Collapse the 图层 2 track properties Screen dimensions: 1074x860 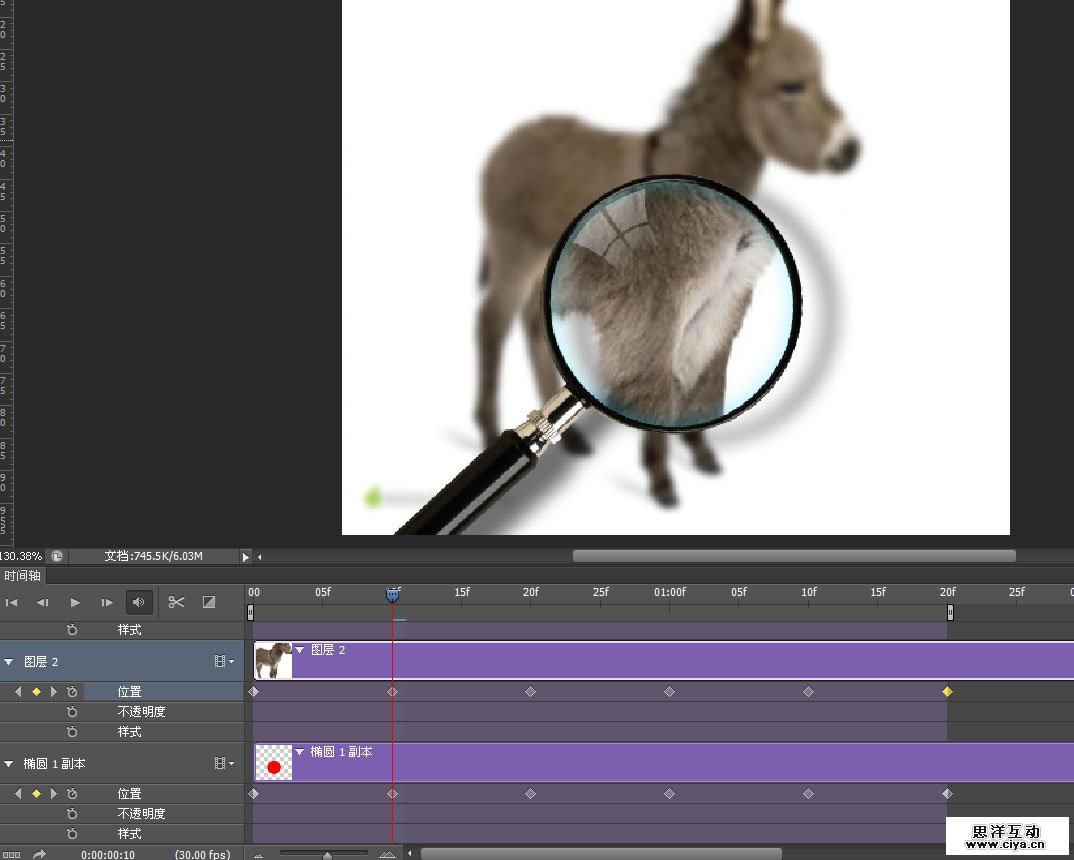coord(9,662)
